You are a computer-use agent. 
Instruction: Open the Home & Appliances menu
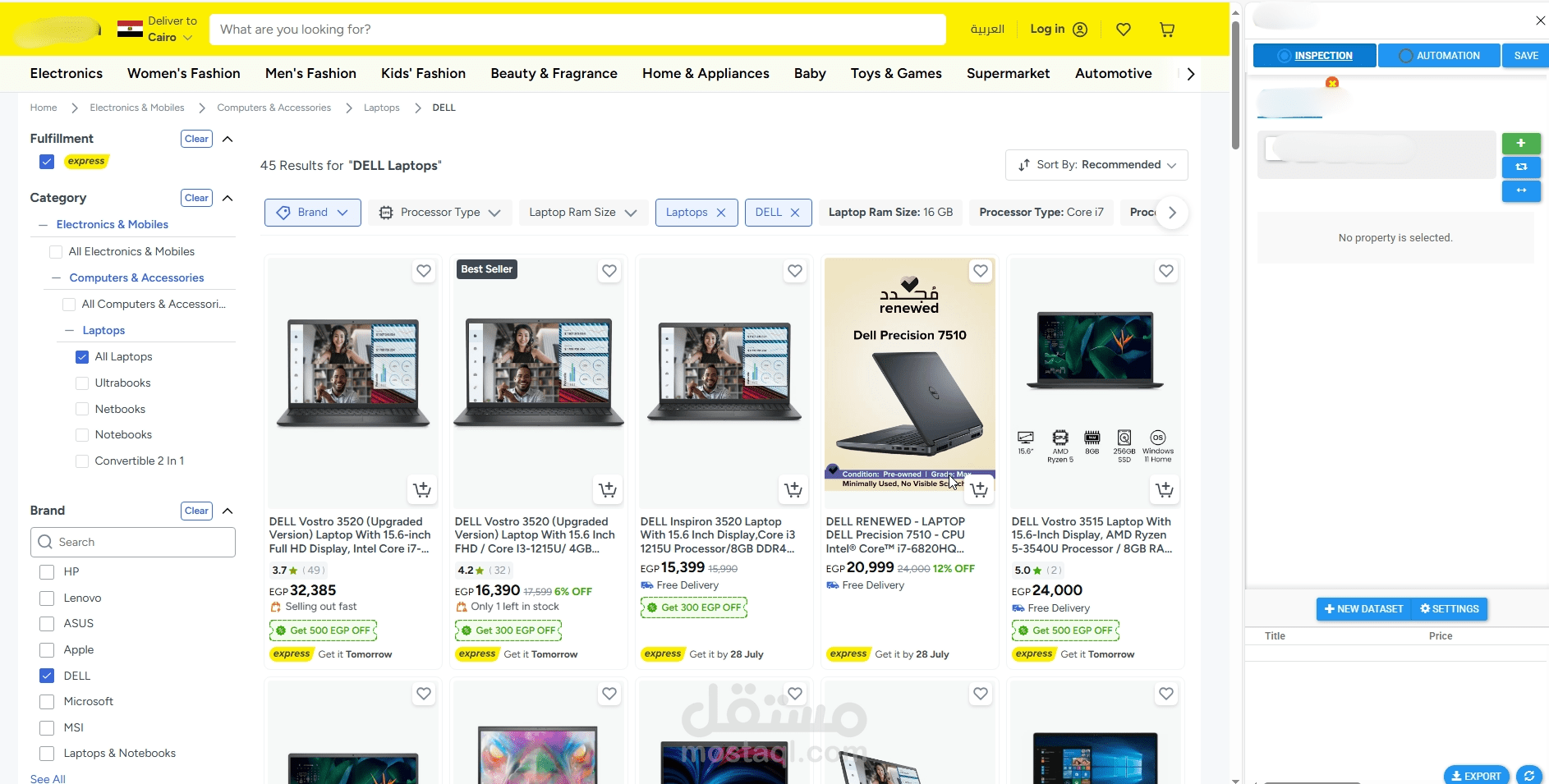[x=706, y=74]
